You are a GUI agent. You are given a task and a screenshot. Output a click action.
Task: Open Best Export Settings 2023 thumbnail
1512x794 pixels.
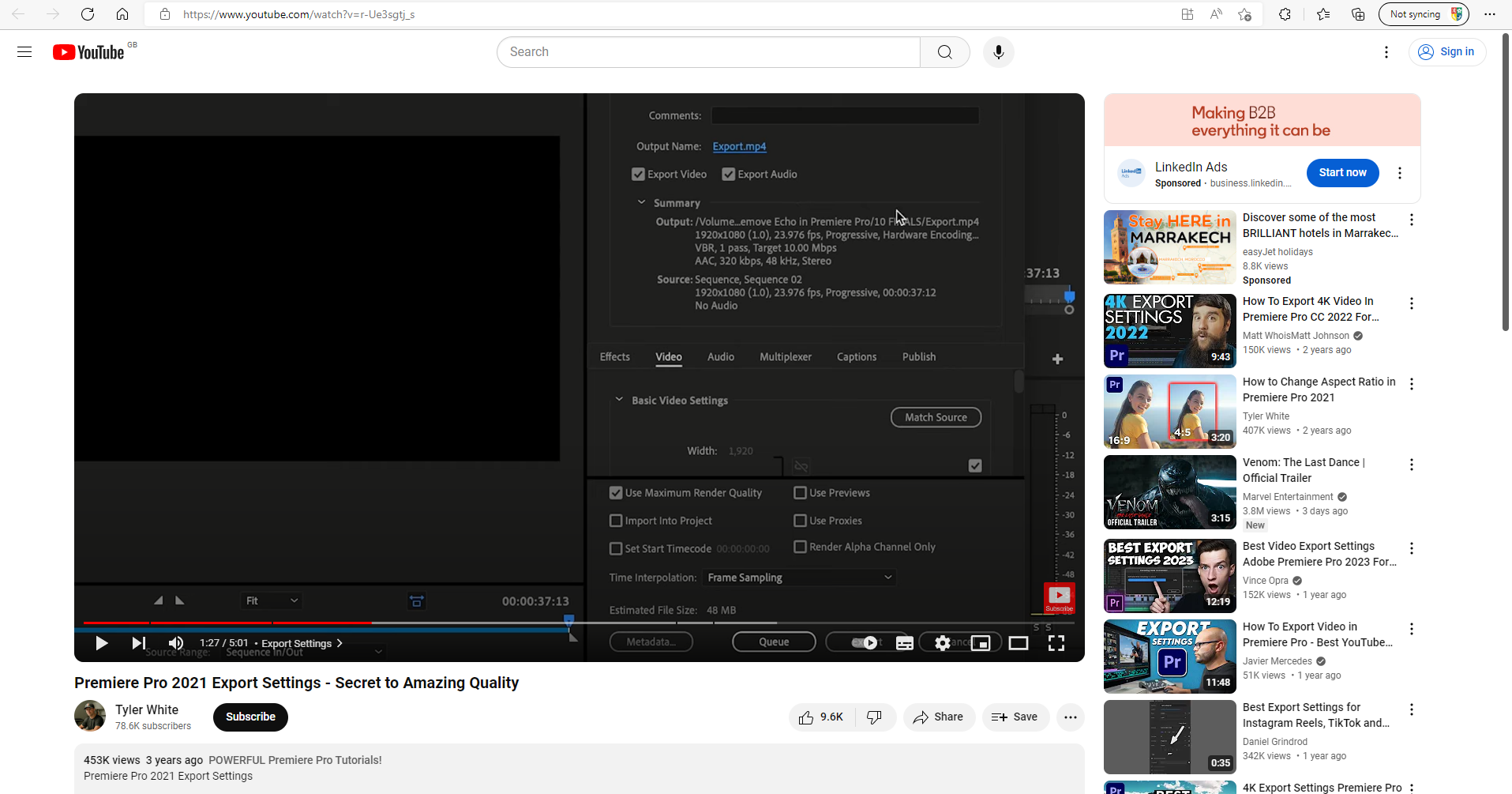point(1170,576)
